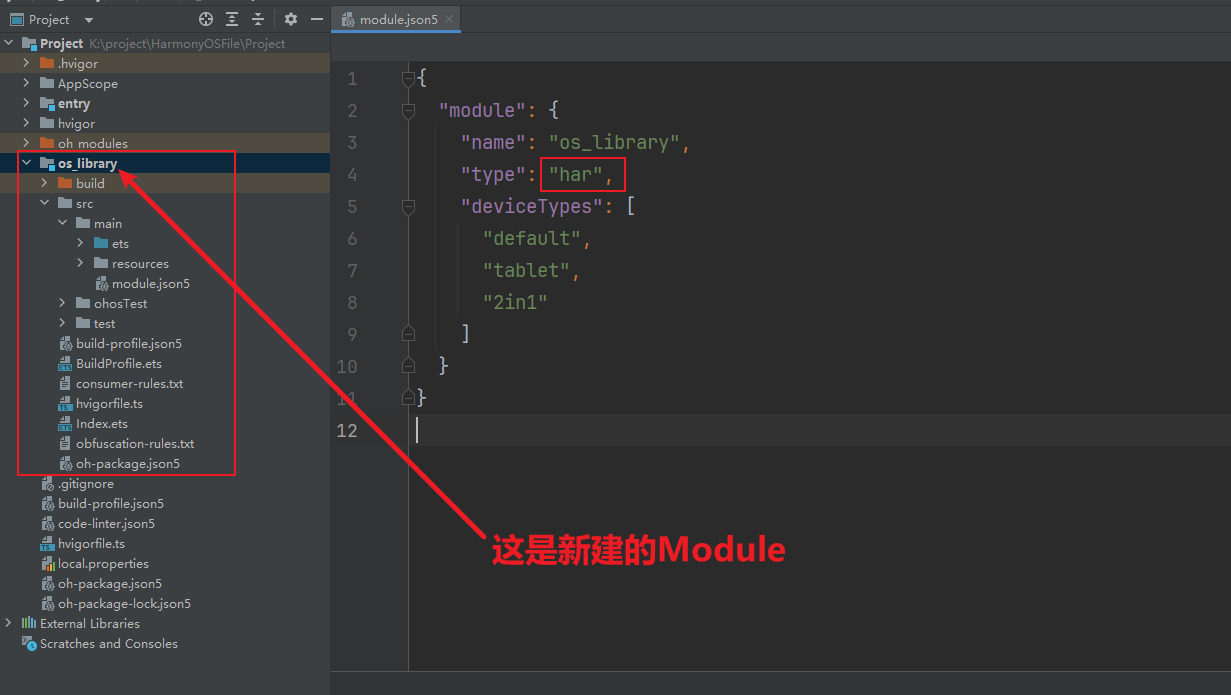The image size is (1231, 695).
Task: Click the Scratches and Consoles icon
Action: (29, 643)
